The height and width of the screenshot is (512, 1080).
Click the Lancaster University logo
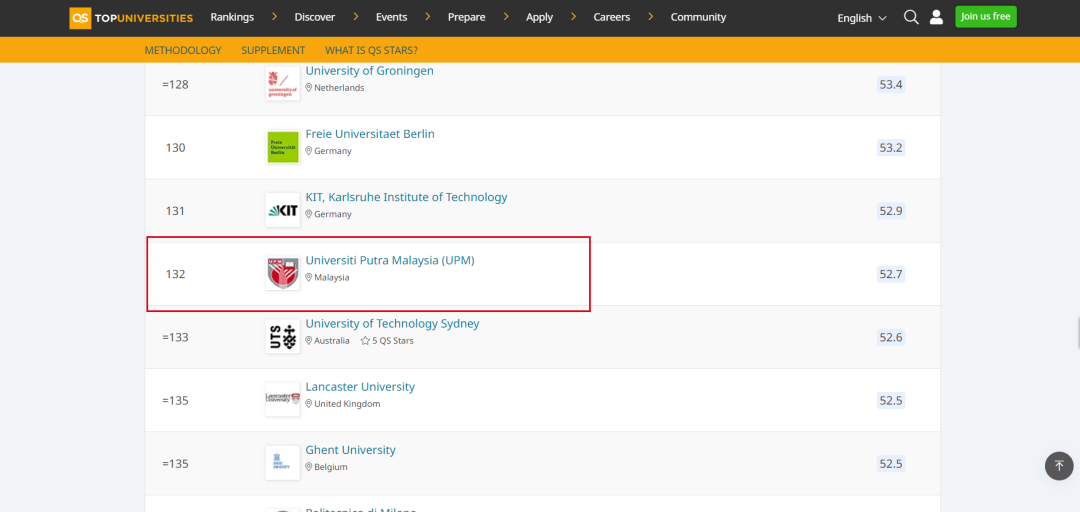coord(283,400)
